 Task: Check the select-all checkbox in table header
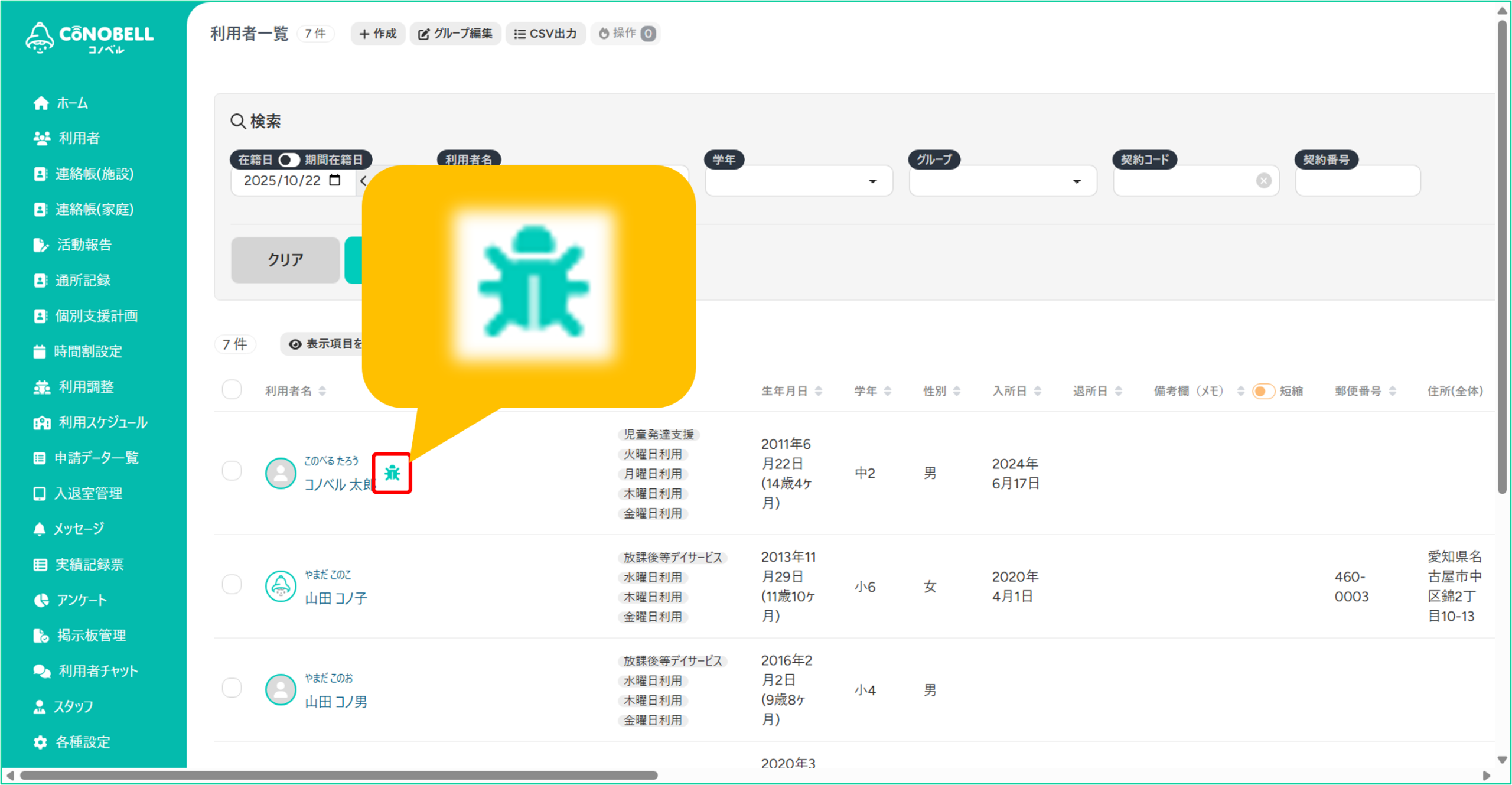click(232, 390)
